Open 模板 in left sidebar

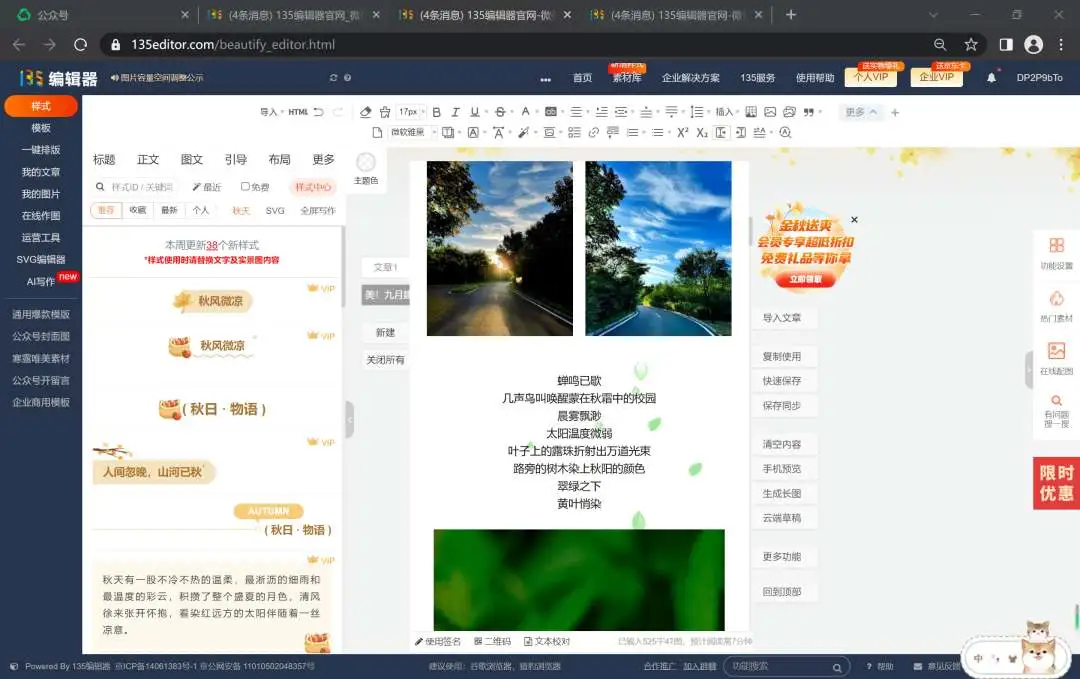41,128
